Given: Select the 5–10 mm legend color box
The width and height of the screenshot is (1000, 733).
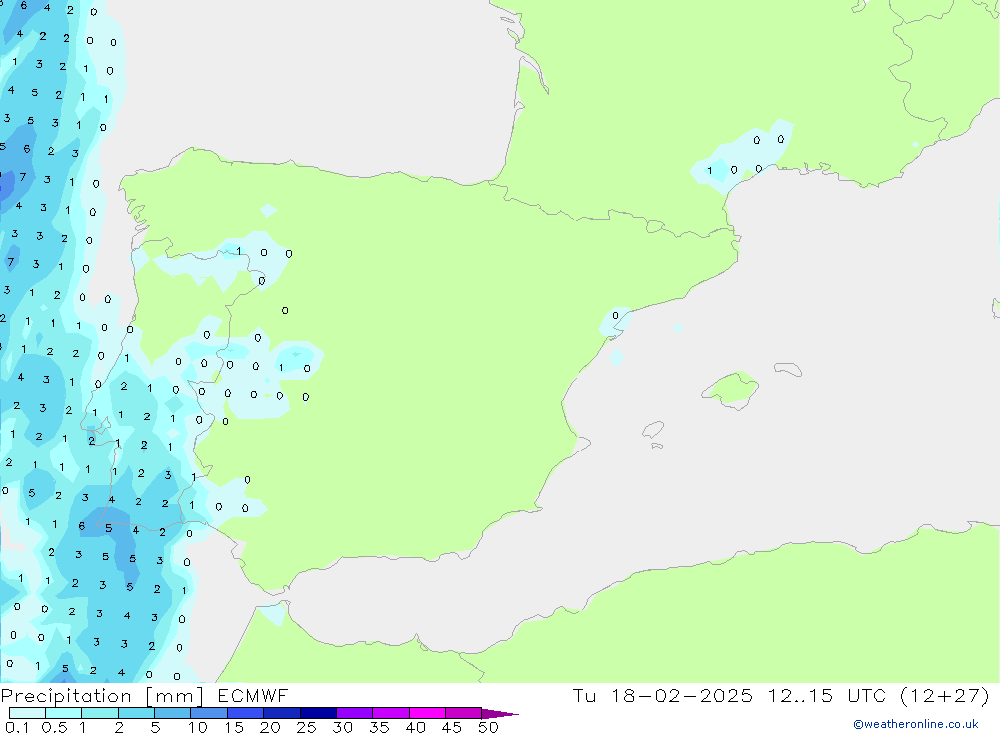Looking at the screenshot, I should coord(173,713).
